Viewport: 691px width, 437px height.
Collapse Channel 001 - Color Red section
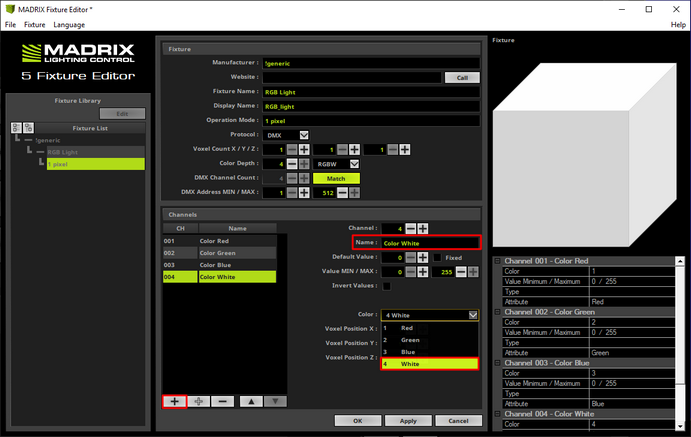(497, 261)
